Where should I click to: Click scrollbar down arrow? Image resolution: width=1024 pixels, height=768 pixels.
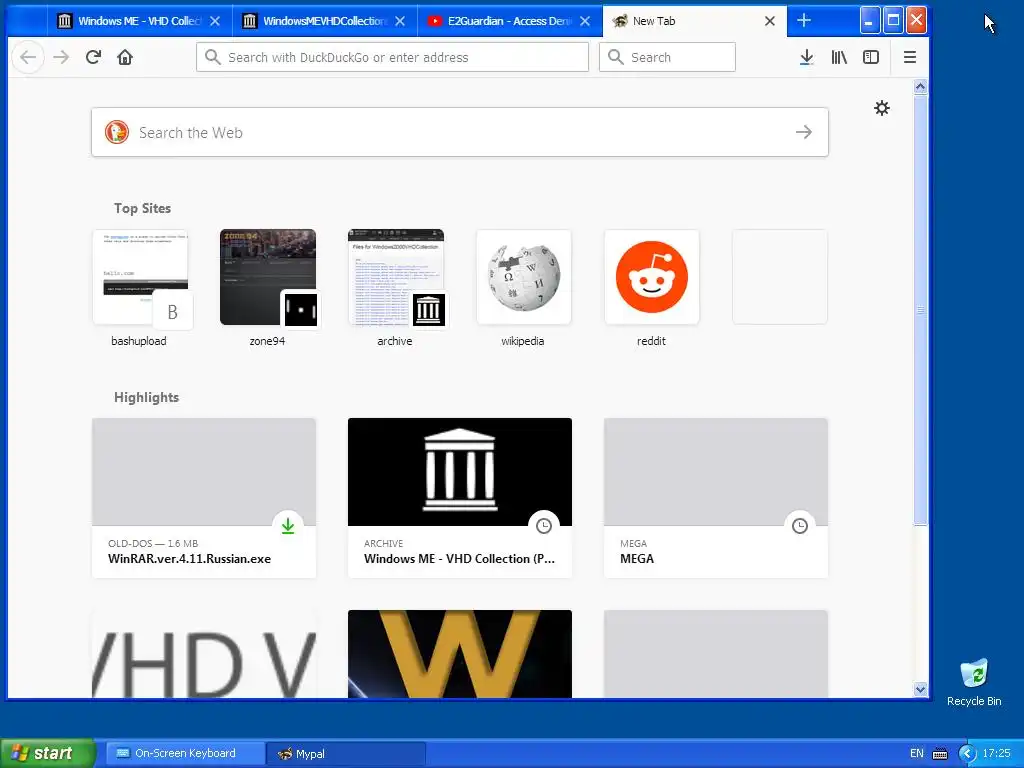point(920,689)
